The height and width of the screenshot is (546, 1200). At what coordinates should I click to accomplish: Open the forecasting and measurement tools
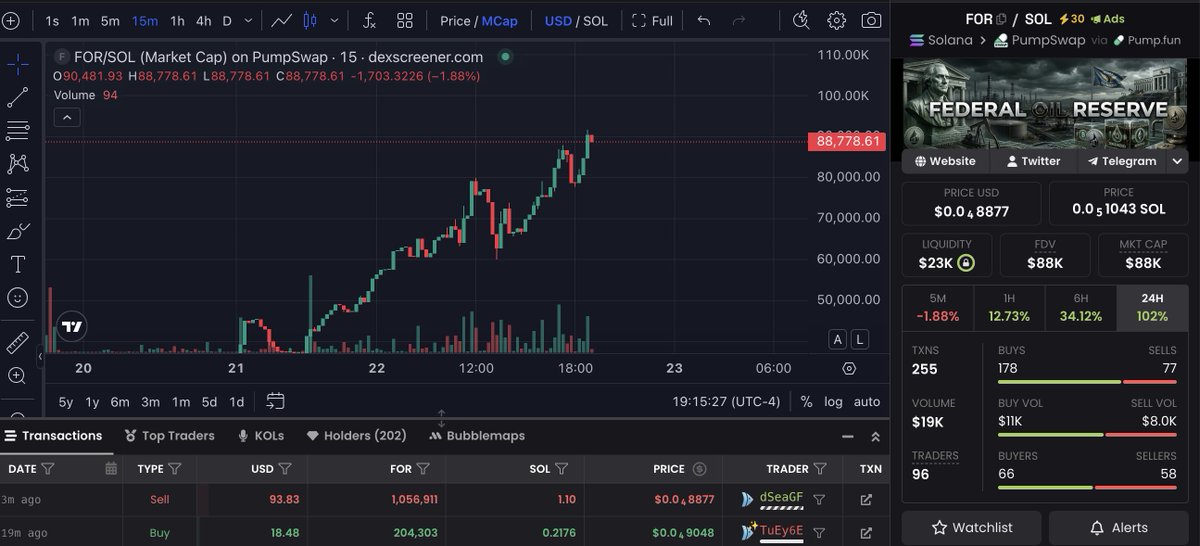[17, 197]
